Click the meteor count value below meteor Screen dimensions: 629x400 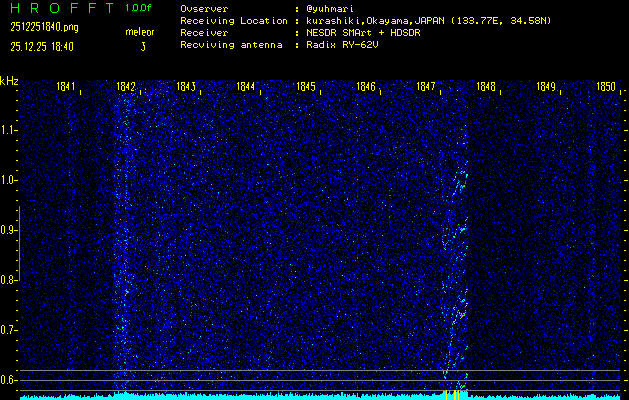[143, 47]
